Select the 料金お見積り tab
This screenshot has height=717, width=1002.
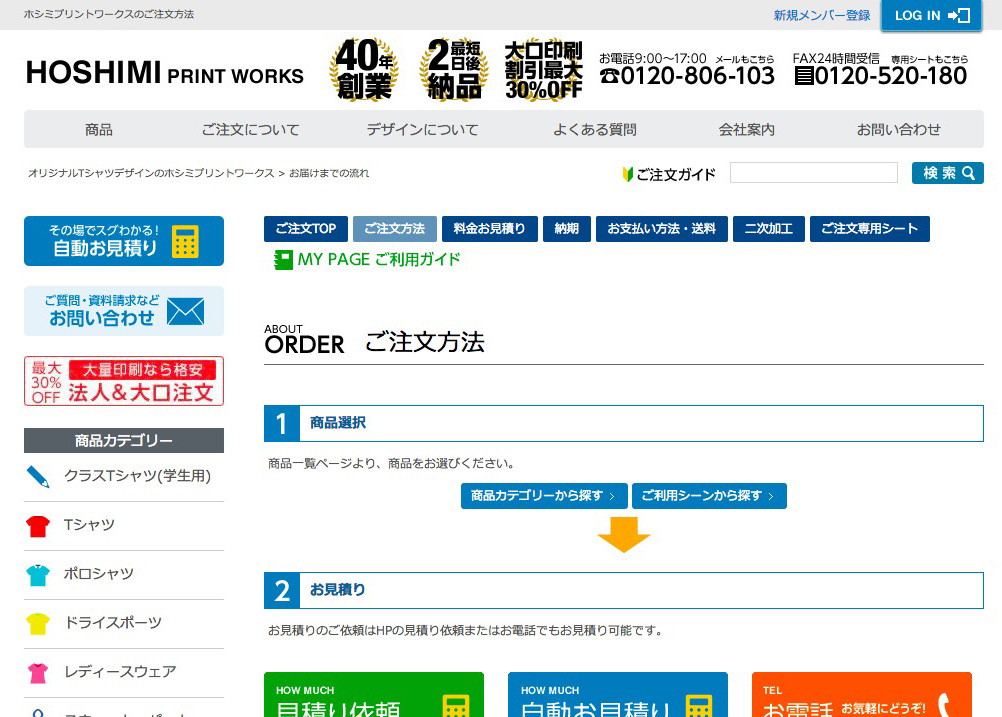(489, 229)
